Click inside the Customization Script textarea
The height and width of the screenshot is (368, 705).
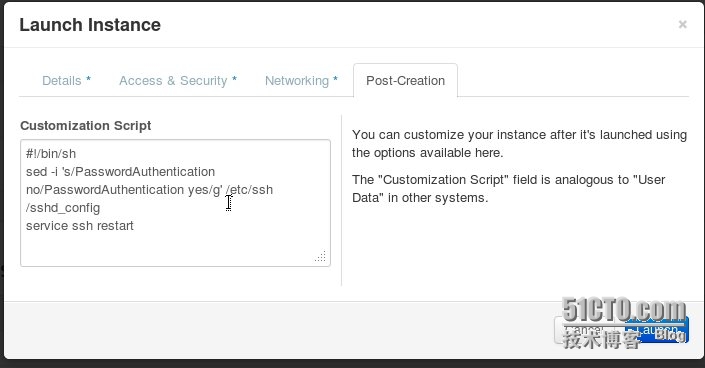click(x=175, y=203)
